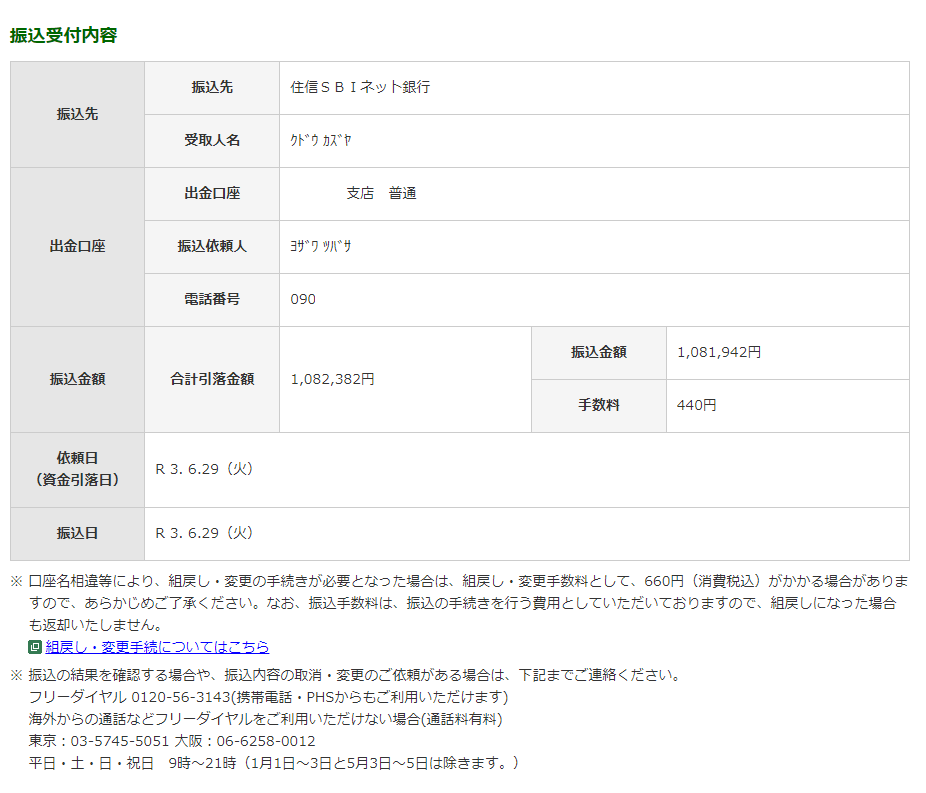
Task: Select toll-free number 0120-56-3143 line
Action: (x=269, y=697)
